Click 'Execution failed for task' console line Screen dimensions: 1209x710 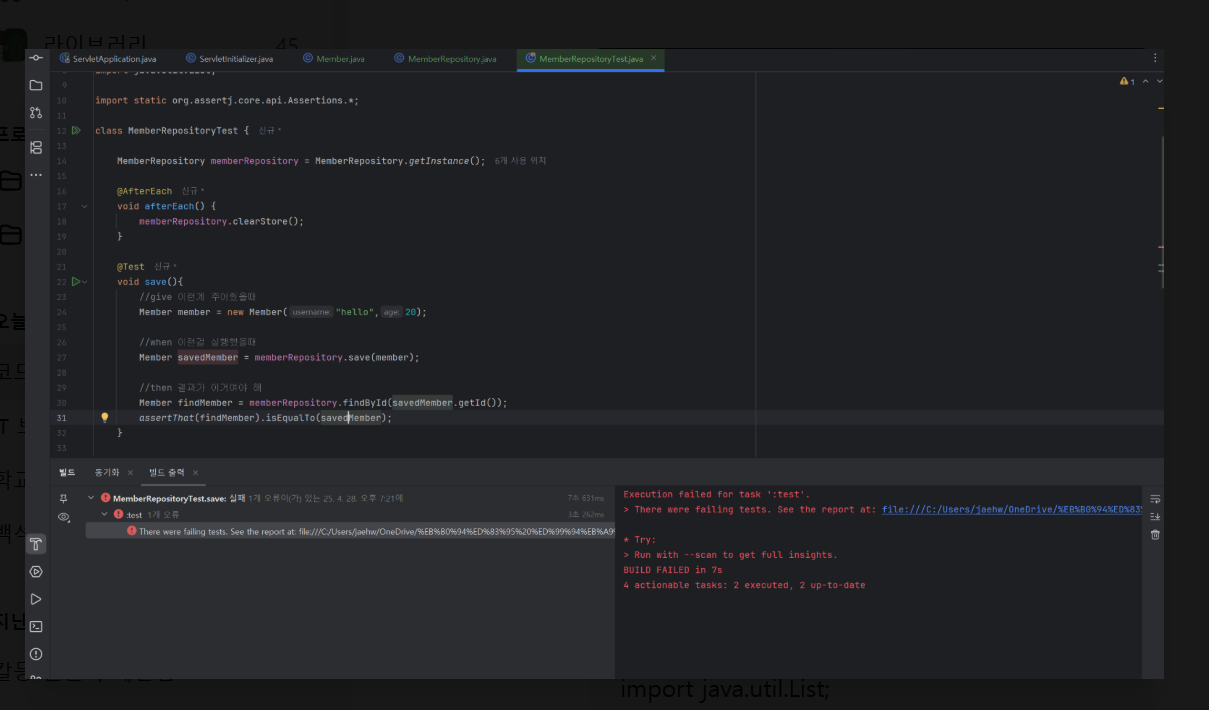(x=717, y=494)
